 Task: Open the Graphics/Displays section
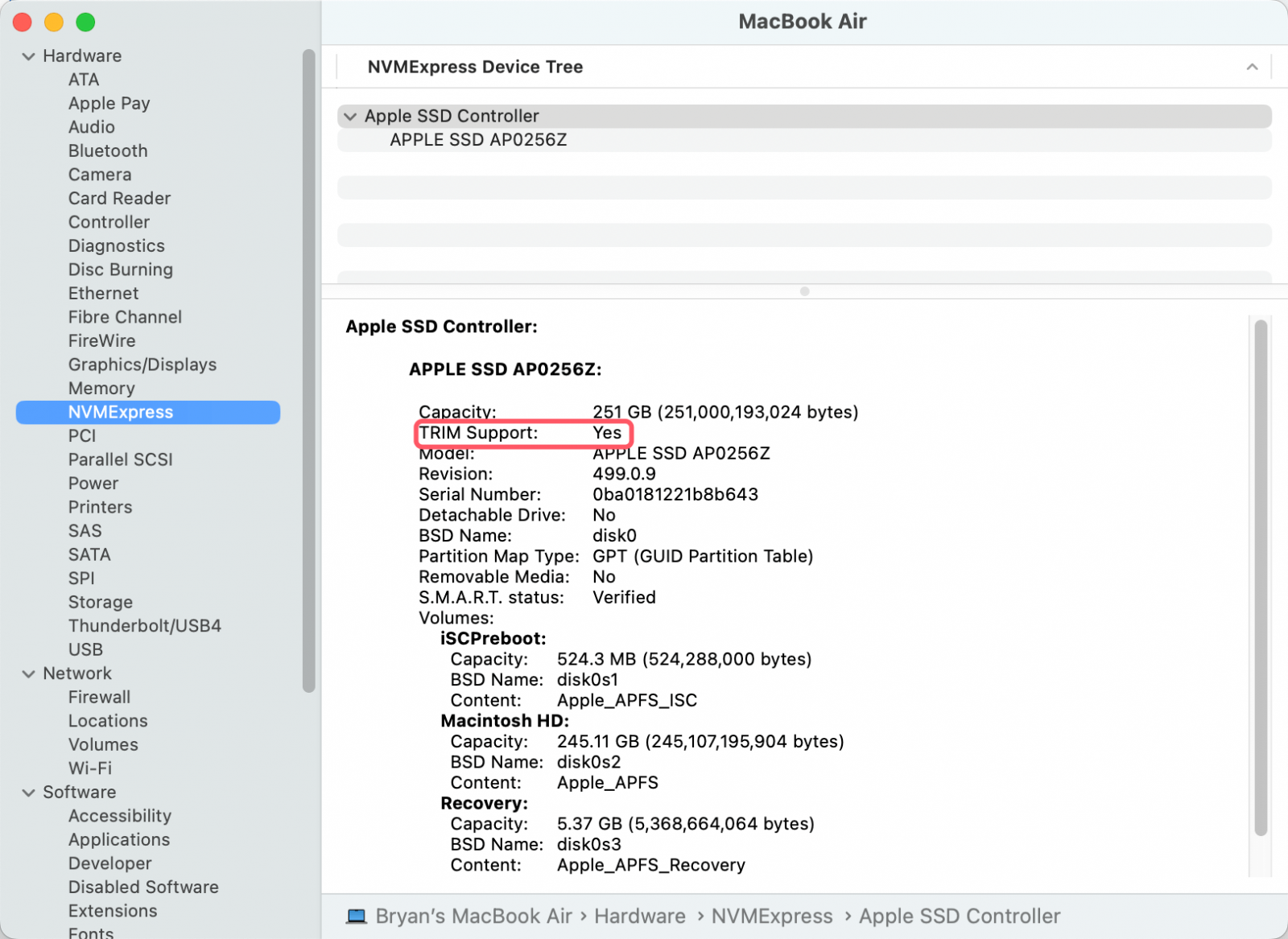[142, 364]
